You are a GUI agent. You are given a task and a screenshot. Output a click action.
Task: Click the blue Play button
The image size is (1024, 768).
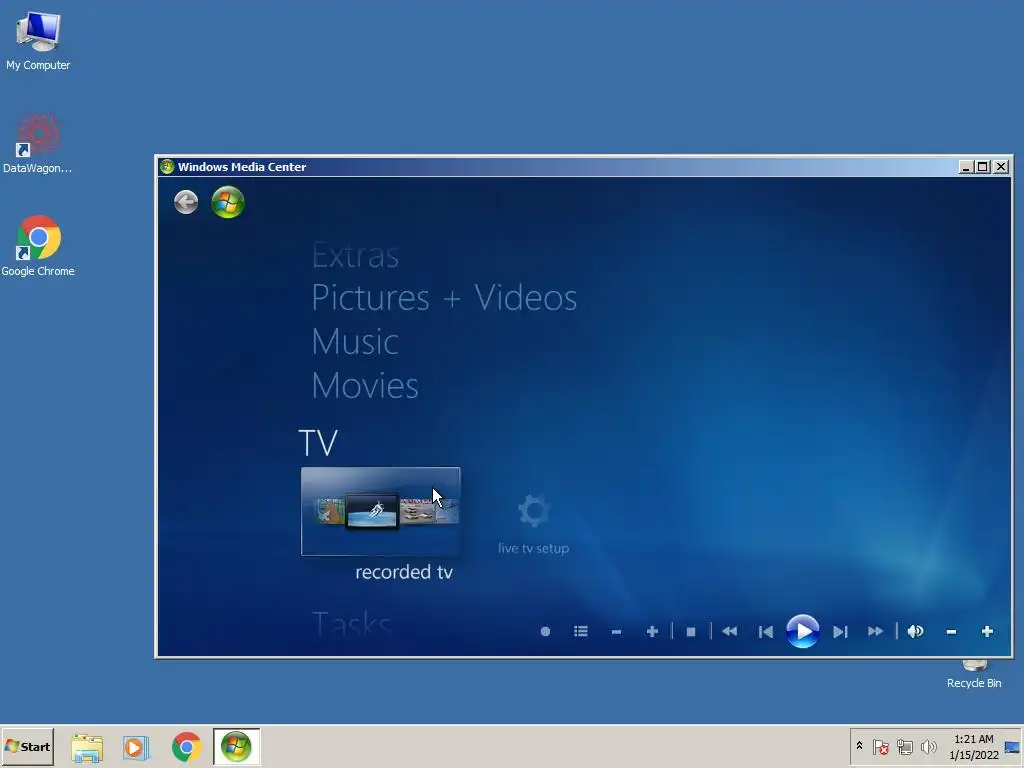[803, 632]
